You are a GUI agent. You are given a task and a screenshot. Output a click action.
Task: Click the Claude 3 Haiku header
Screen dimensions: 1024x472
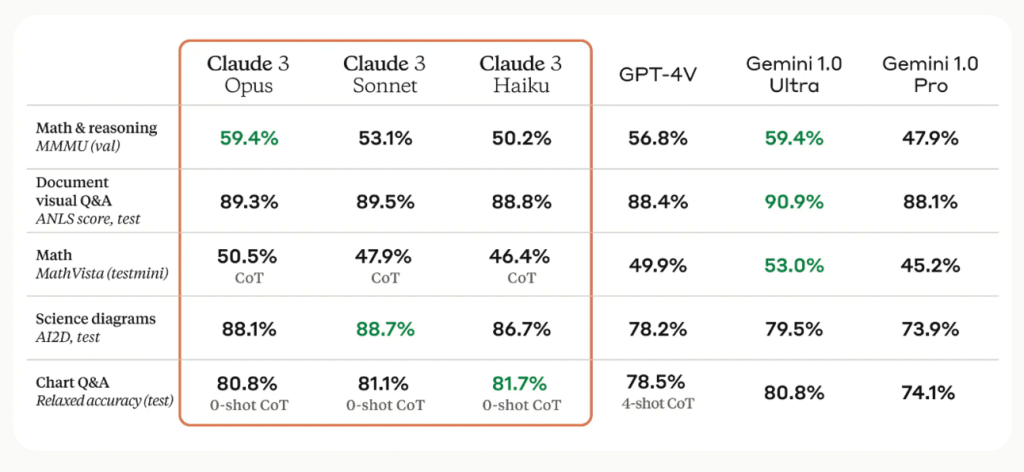point(520,74)
